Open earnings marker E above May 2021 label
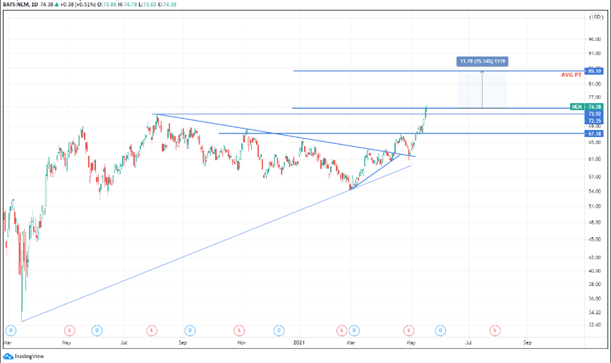 [409, 331]
